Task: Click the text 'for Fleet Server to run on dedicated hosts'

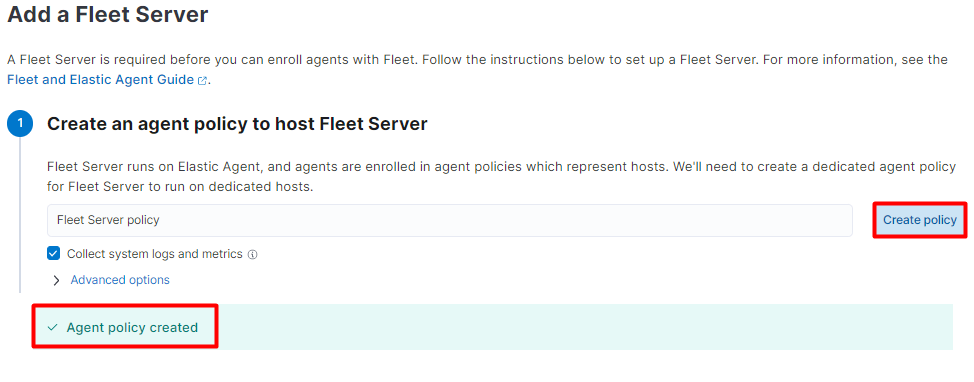Action: [x=179, y=186]
